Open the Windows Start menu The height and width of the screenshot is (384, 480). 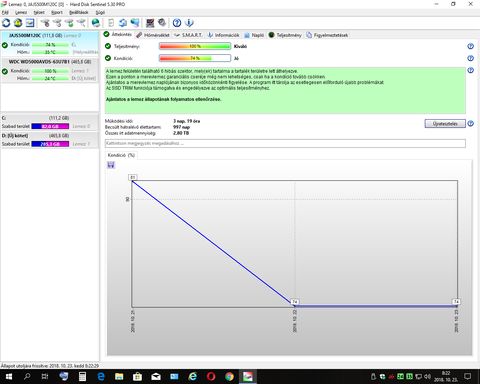click(9, 377)
